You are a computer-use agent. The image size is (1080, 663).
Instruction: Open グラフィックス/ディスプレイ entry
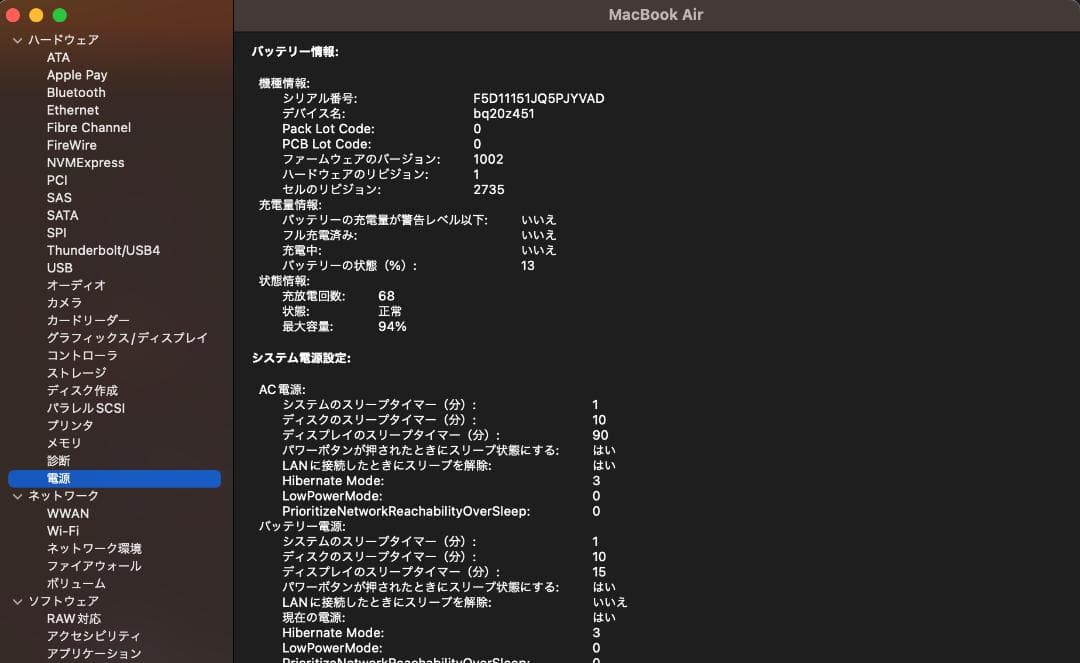[x=127, y=338]
